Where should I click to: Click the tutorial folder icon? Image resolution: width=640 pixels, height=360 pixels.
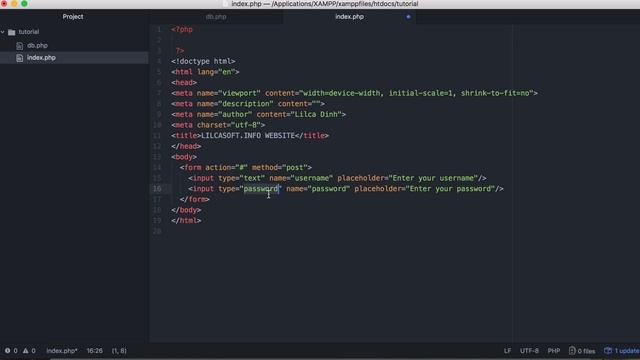click(12, 32)
